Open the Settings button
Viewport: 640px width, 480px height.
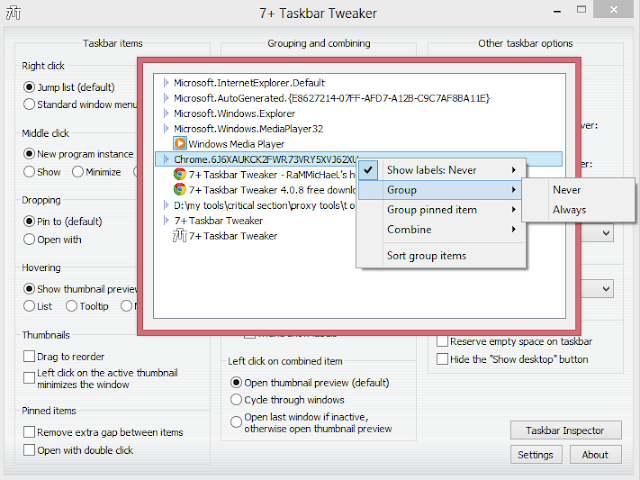pos(536,455)
